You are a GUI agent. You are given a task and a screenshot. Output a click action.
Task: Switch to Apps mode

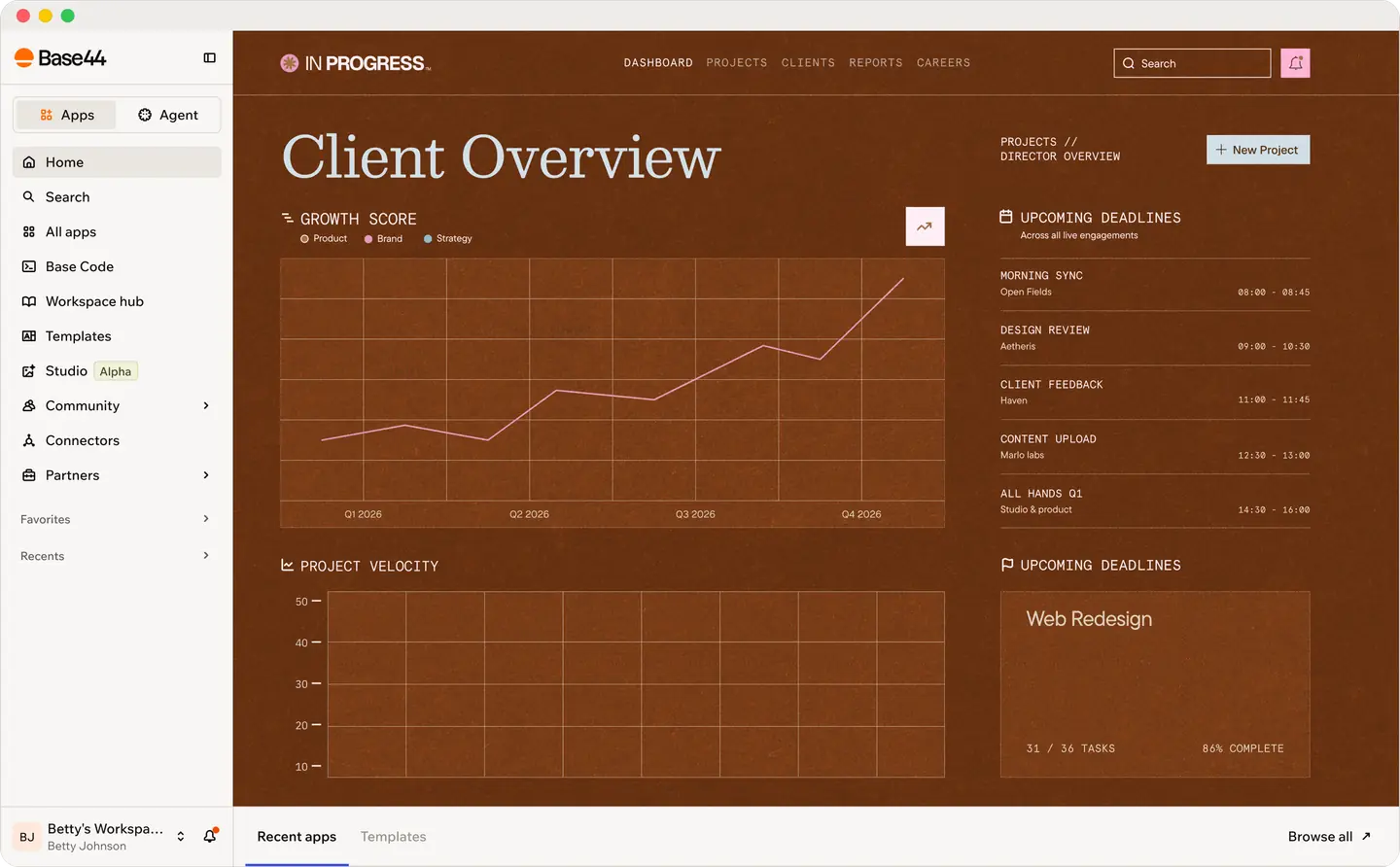point(67,115)
